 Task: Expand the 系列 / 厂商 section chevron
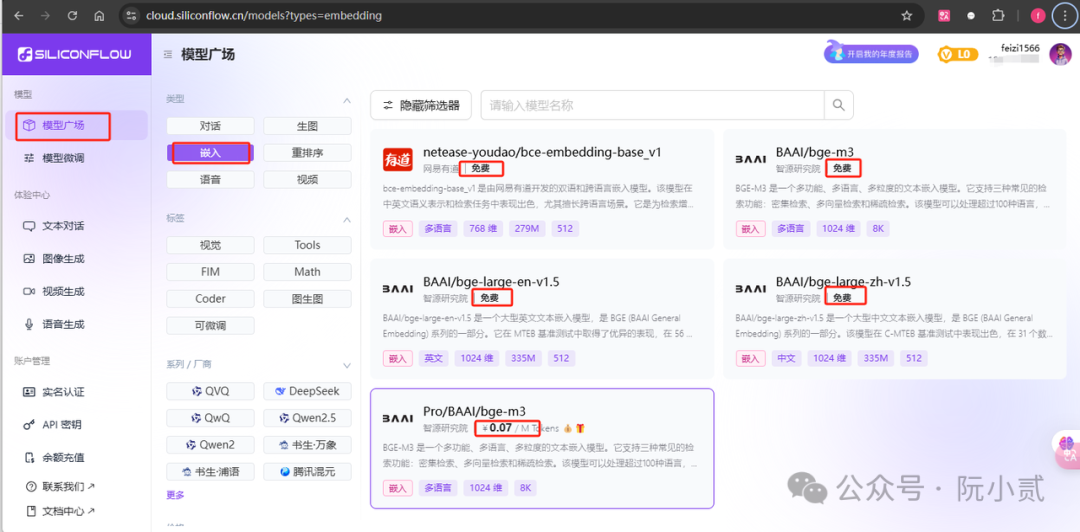(x=346, y=365)
